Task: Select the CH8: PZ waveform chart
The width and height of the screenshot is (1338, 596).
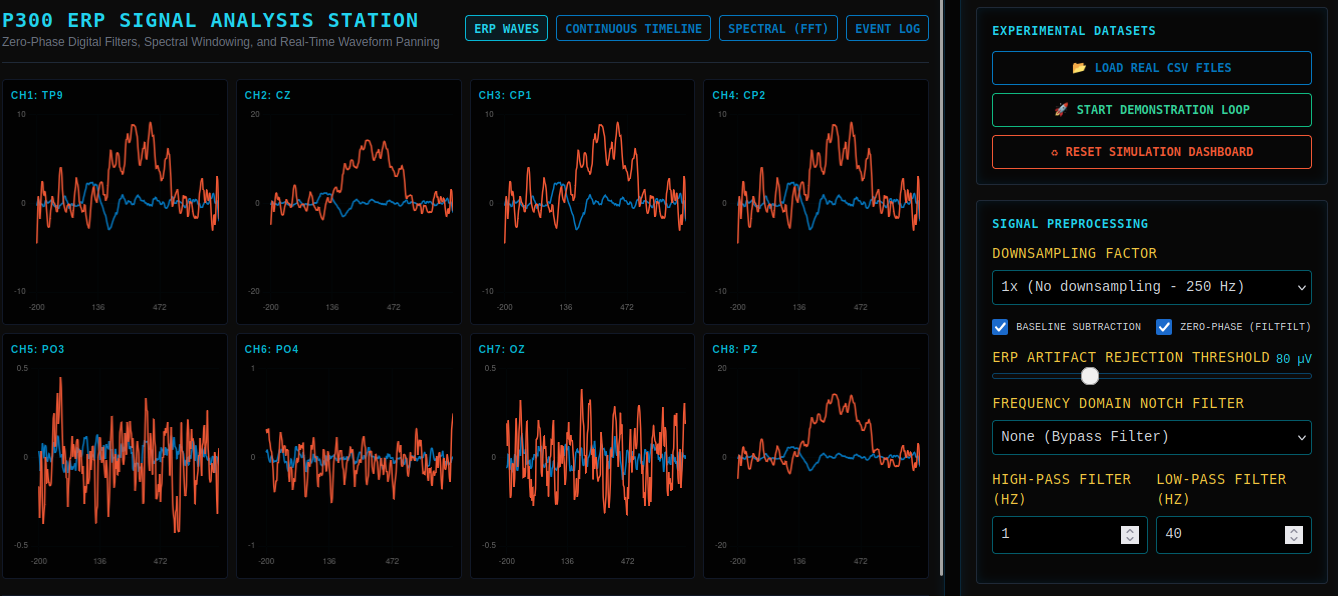Action: (816, 456)
